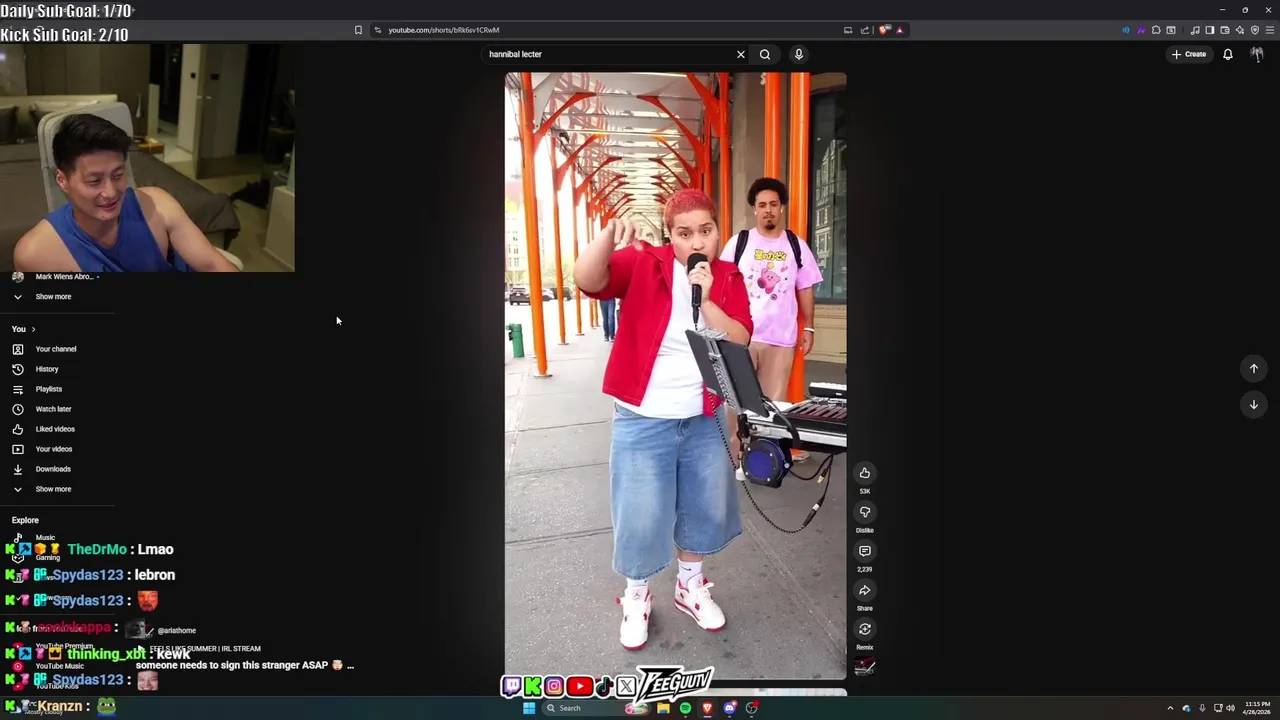Click the youtube.com/shorts address bar URL
This screenshot has width=1280, height=720.
443,30
